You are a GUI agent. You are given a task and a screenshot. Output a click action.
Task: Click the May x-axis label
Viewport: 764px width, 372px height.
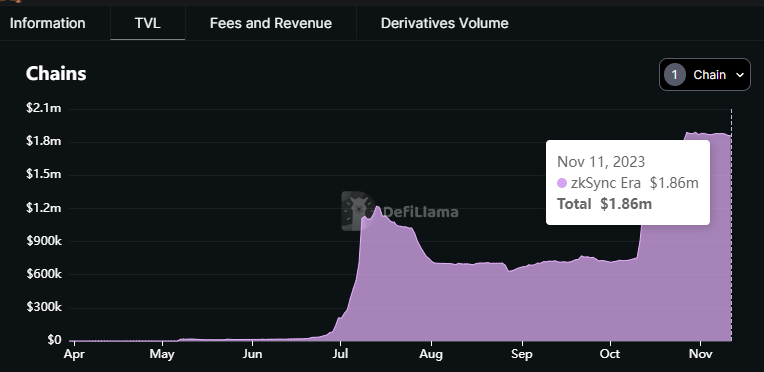point(162,354)
